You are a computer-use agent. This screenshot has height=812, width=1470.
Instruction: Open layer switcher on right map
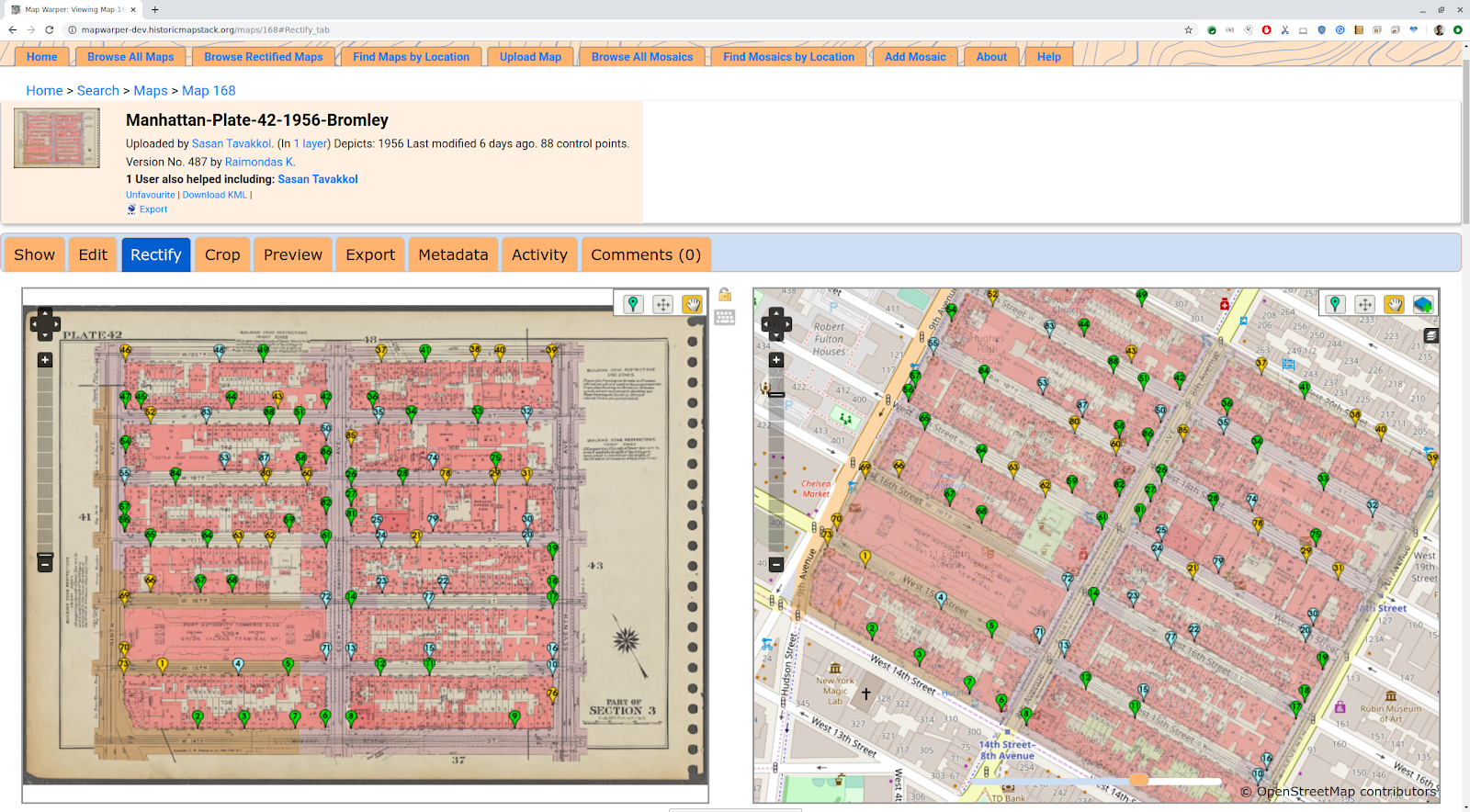tap(1431, 335)
